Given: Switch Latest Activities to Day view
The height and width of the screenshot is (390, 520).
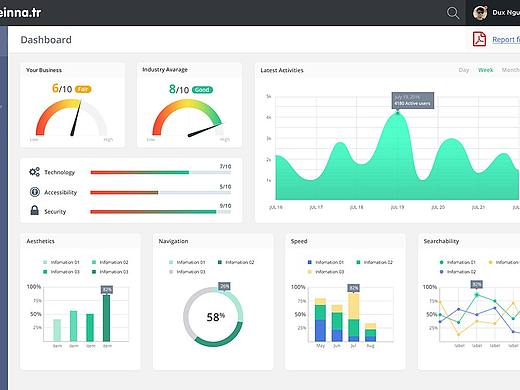Looking at the screenshot, I should click(464, 70).
